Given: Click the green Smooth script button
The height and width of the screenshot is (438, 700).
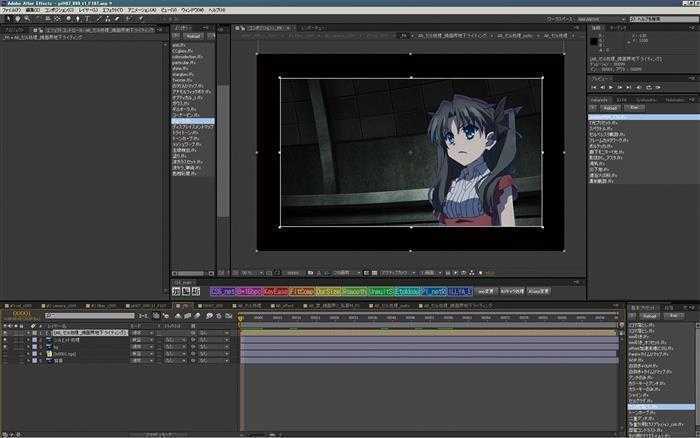Looking at the screenshot, I should [x=354, y=292].
